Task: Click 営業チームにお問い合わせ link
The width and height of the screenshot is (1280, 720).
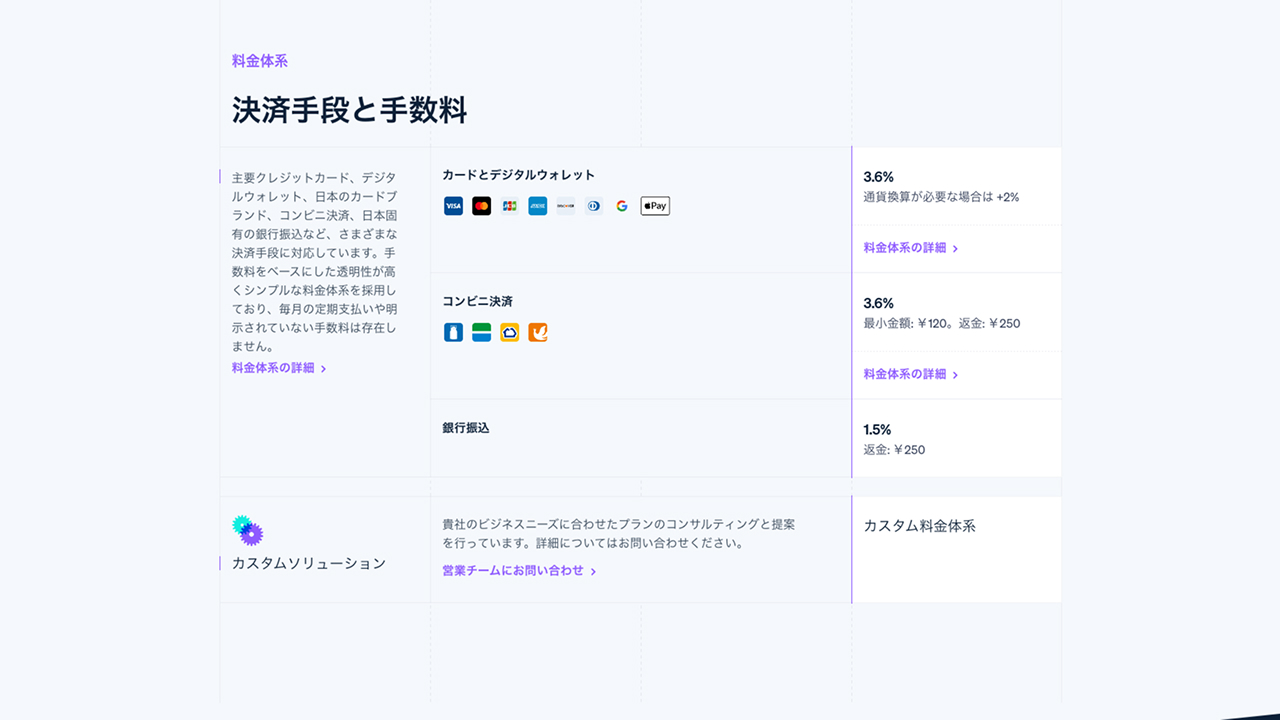Action: [513, 570]
